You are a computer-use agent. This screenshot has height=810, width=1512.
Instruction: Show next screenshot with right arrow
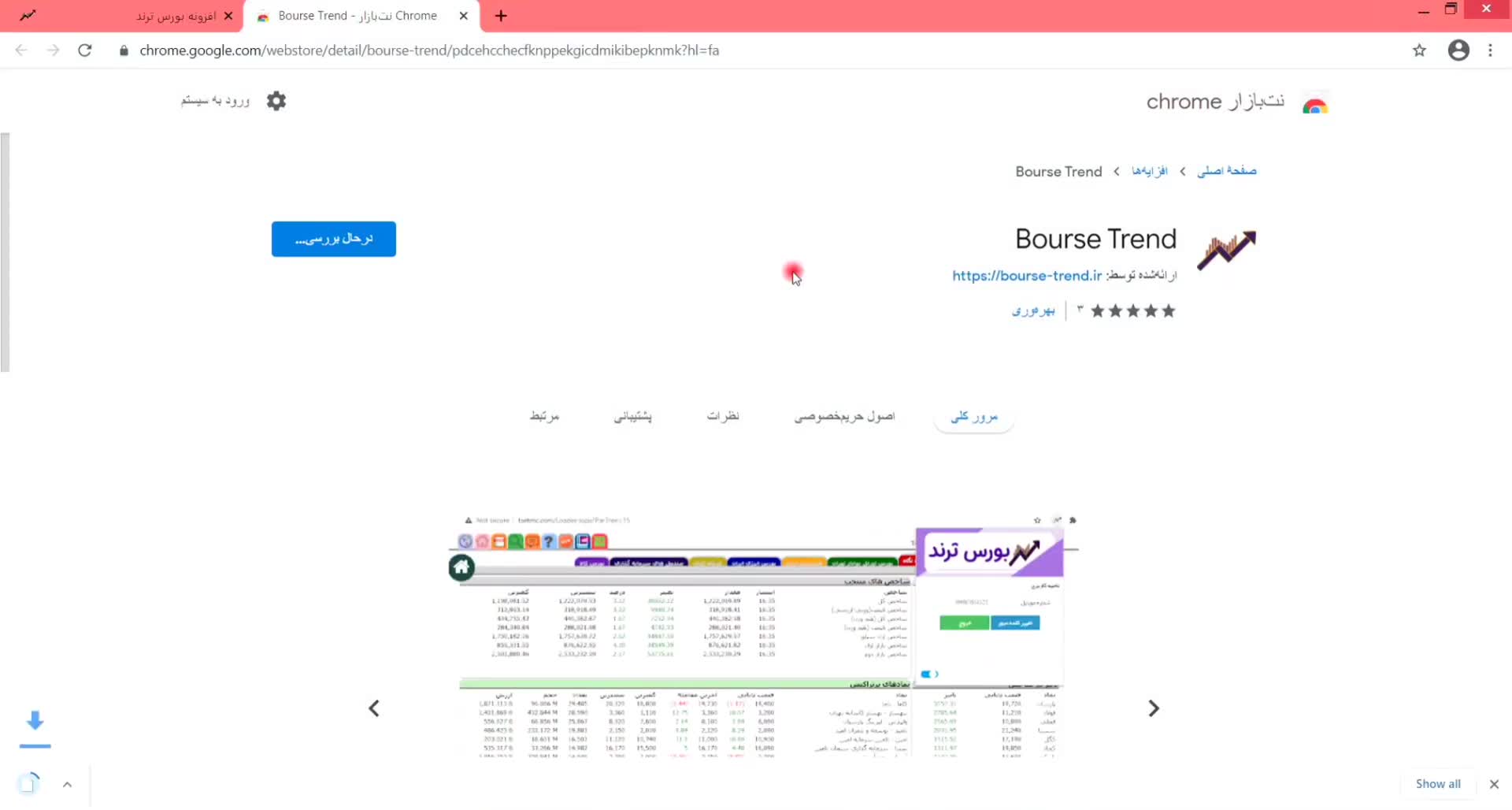point(1153,708)
